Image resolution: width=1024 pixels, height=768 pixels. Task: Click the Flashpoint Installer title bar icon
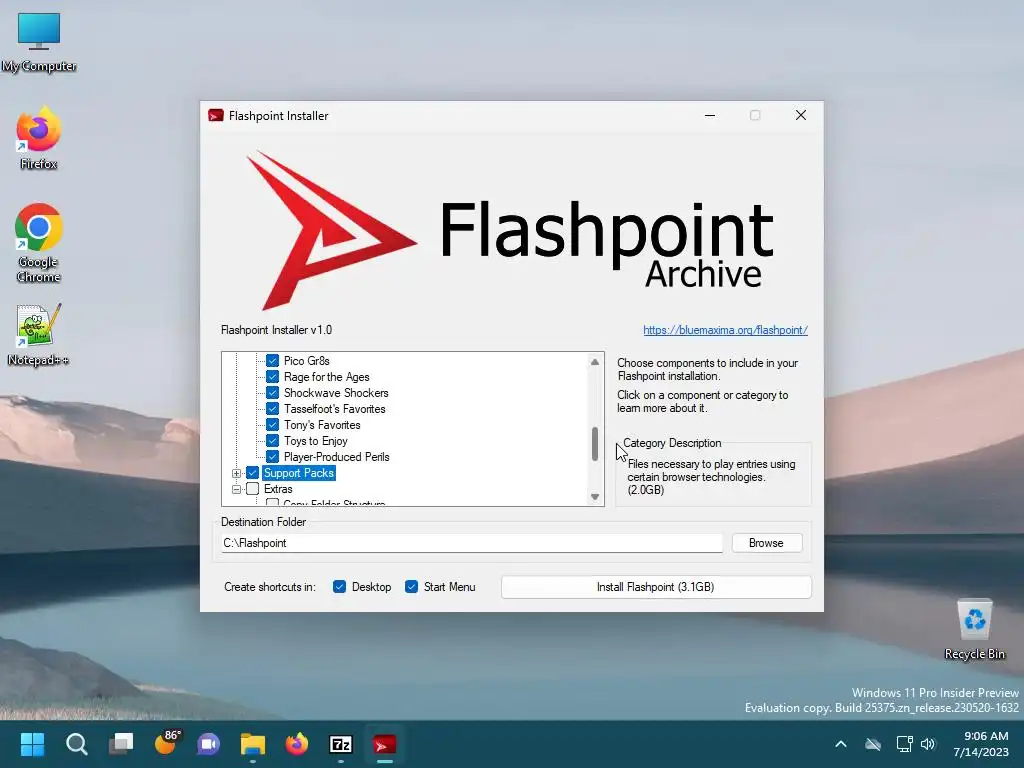click(216, 116)
